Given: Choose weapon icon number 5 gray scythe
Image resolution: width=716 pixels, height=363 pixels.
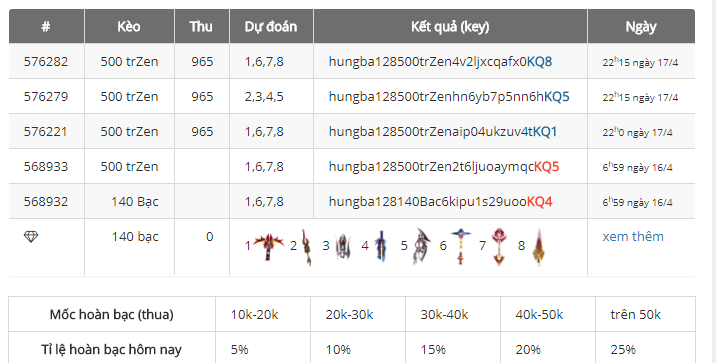Looking at the screenshot, I should click(x=421, y=247).
